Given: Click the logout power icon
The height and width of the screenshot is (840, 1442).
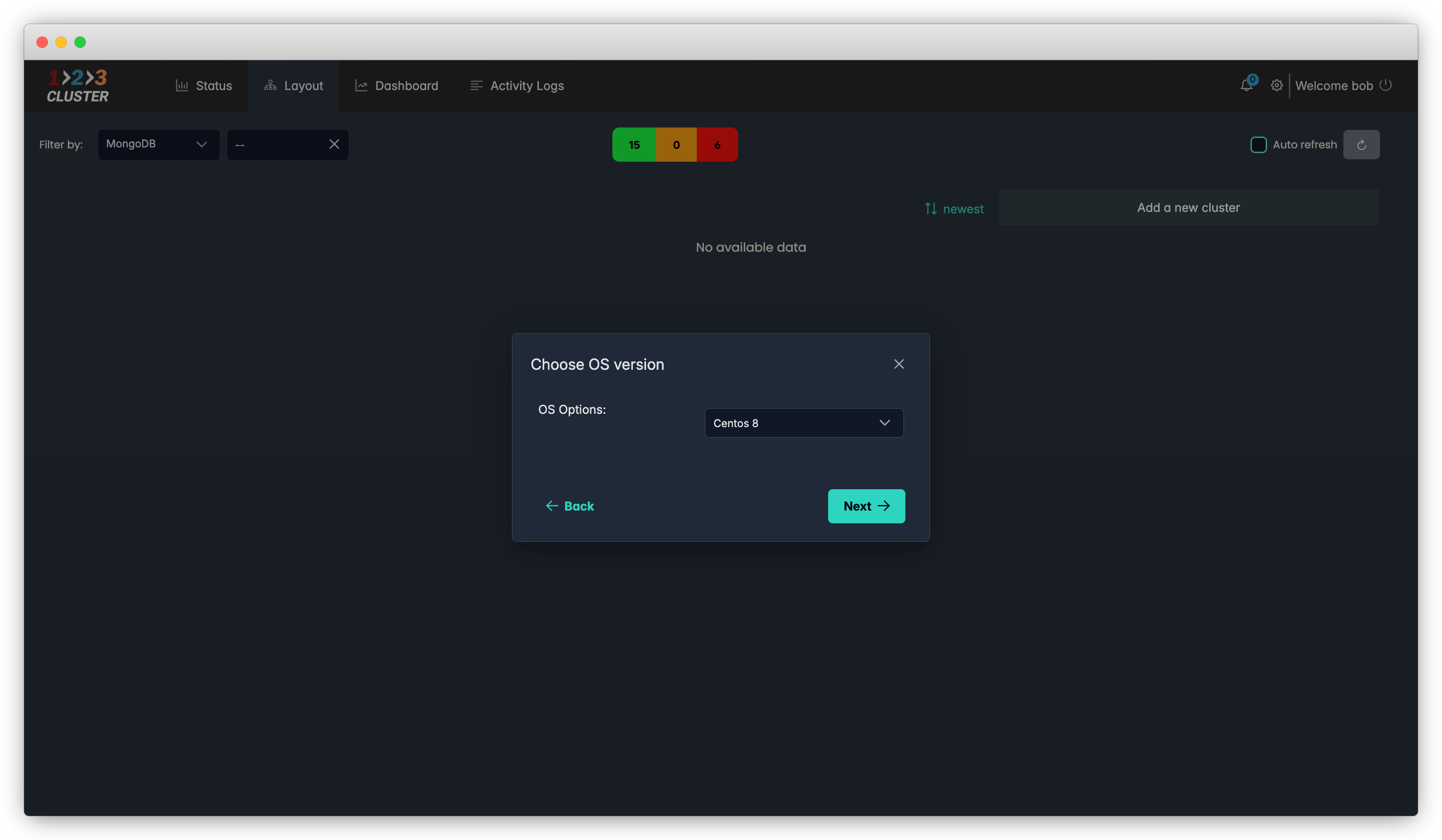Looking at the screenshot, I should [x=1385, y=85].
